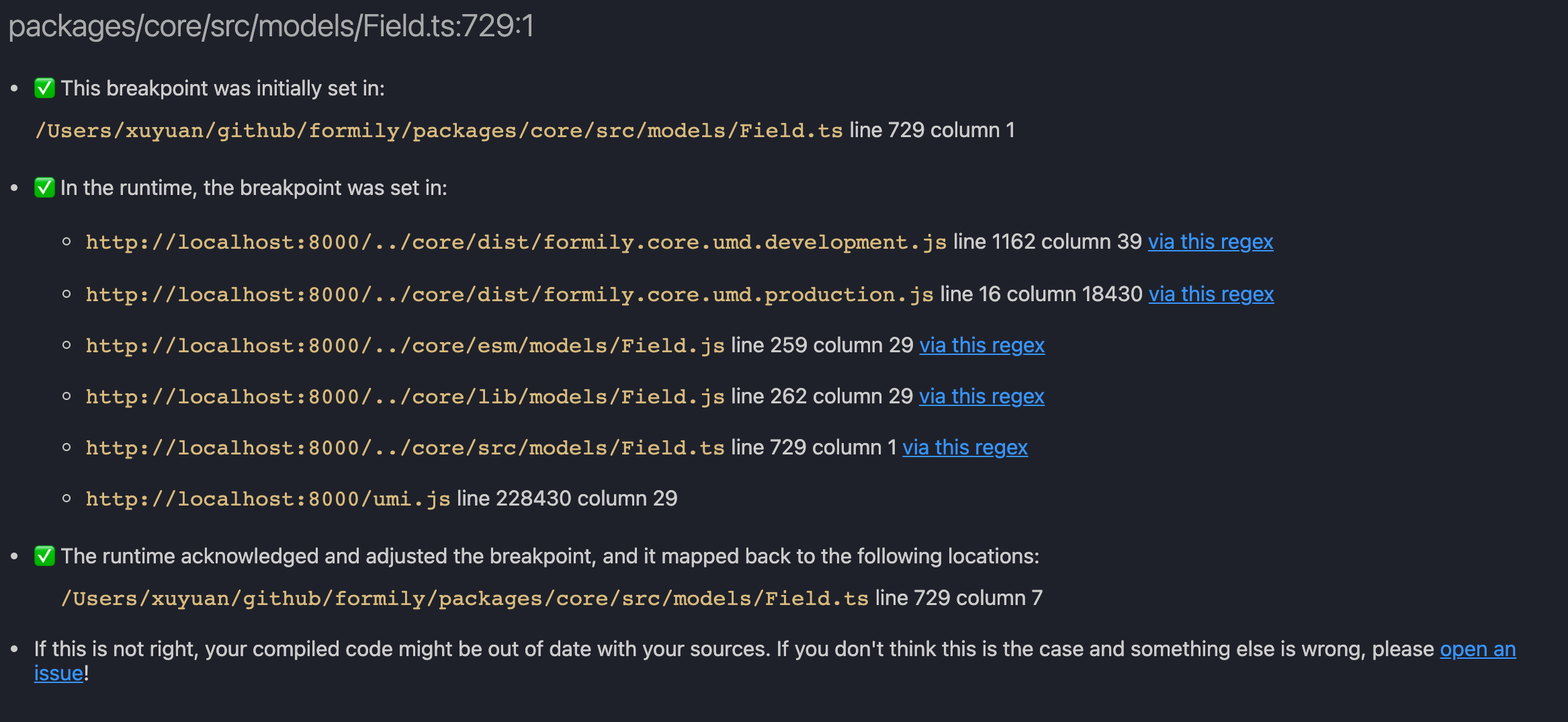Screen dimensions: 1568x722
Task: Click the green checkmark beside "This breakpoint was initially set in"
Action: tap(44, 88)
